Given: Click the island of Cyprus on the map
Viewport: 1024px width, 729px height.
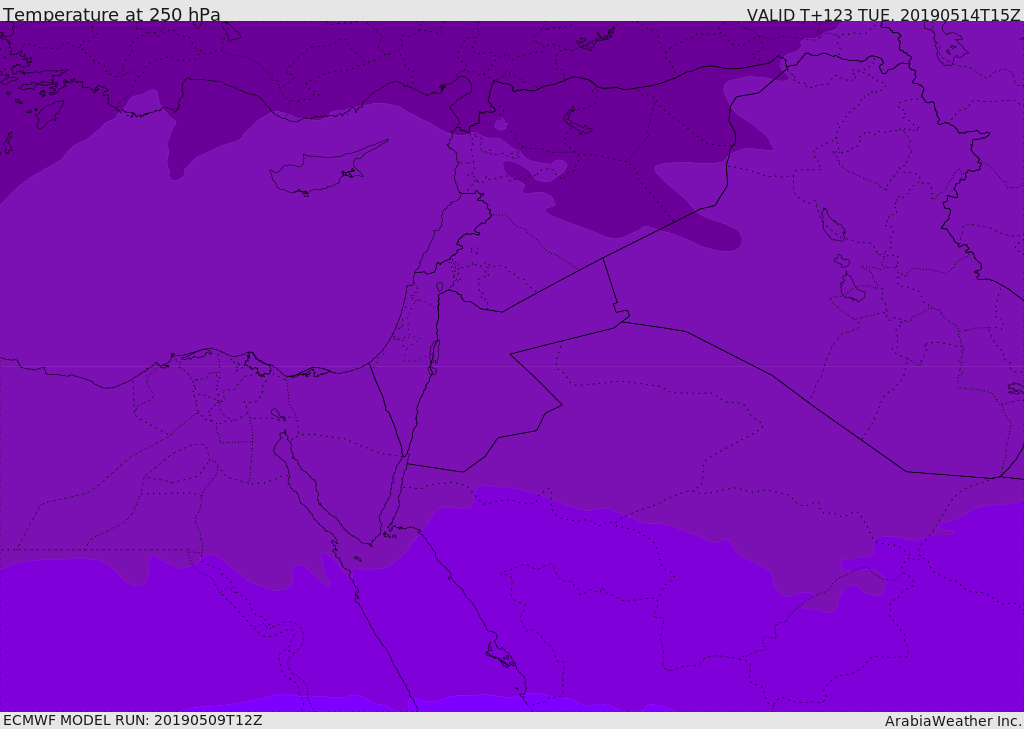Looking at the screenshot, I should (323, 170).
